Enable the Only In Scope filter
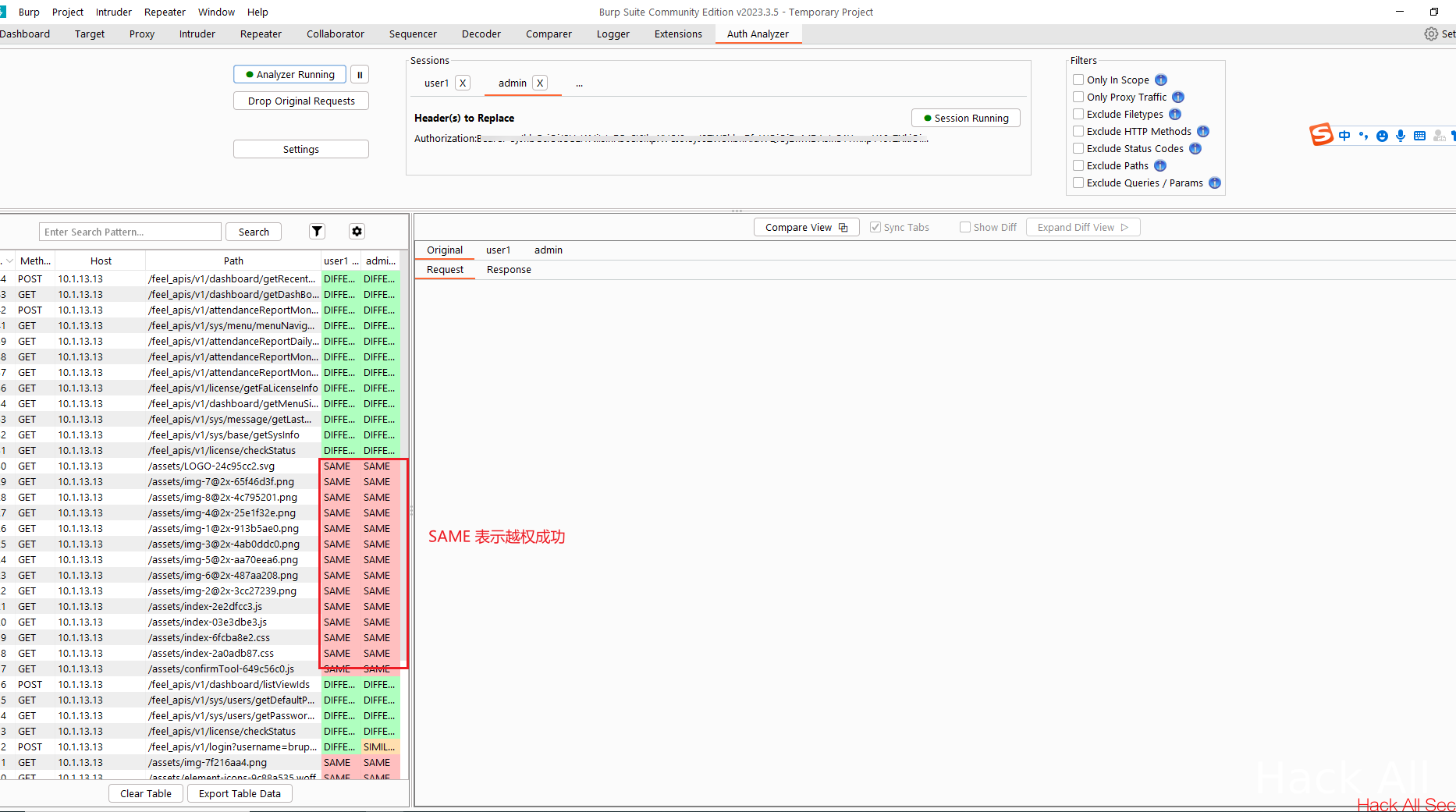 point(1078,80)
